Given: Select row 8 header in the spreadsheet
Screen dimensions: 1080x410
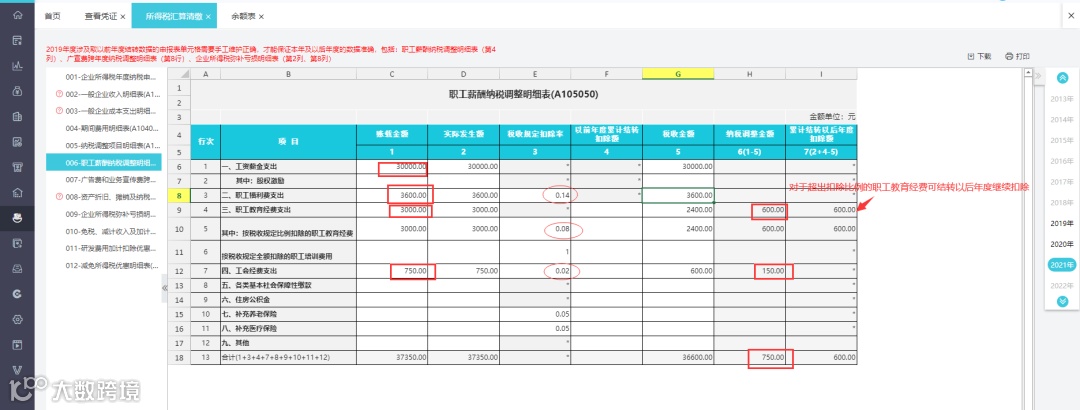Looking at the screenshot, I should point(178,196).
